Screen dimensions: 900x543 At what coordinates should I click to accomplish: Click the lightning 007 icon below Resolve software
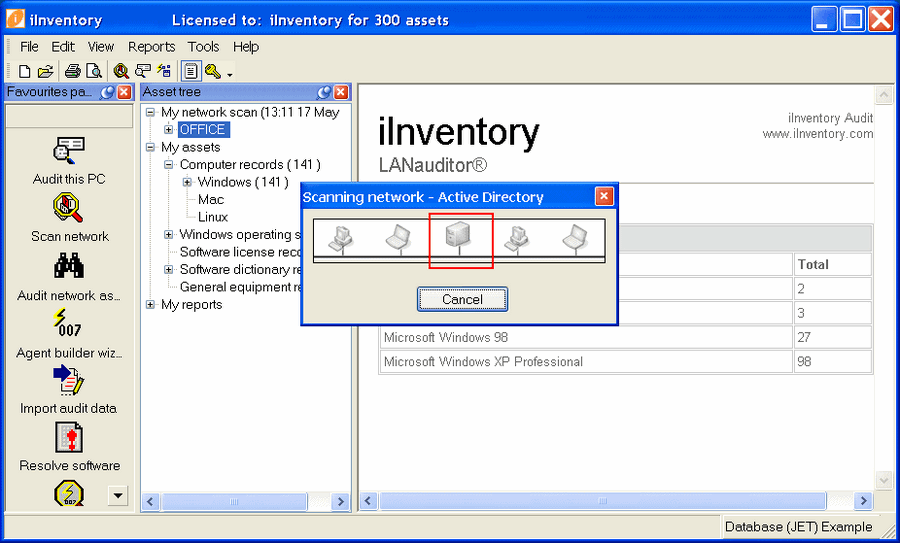tap(69, 494)
